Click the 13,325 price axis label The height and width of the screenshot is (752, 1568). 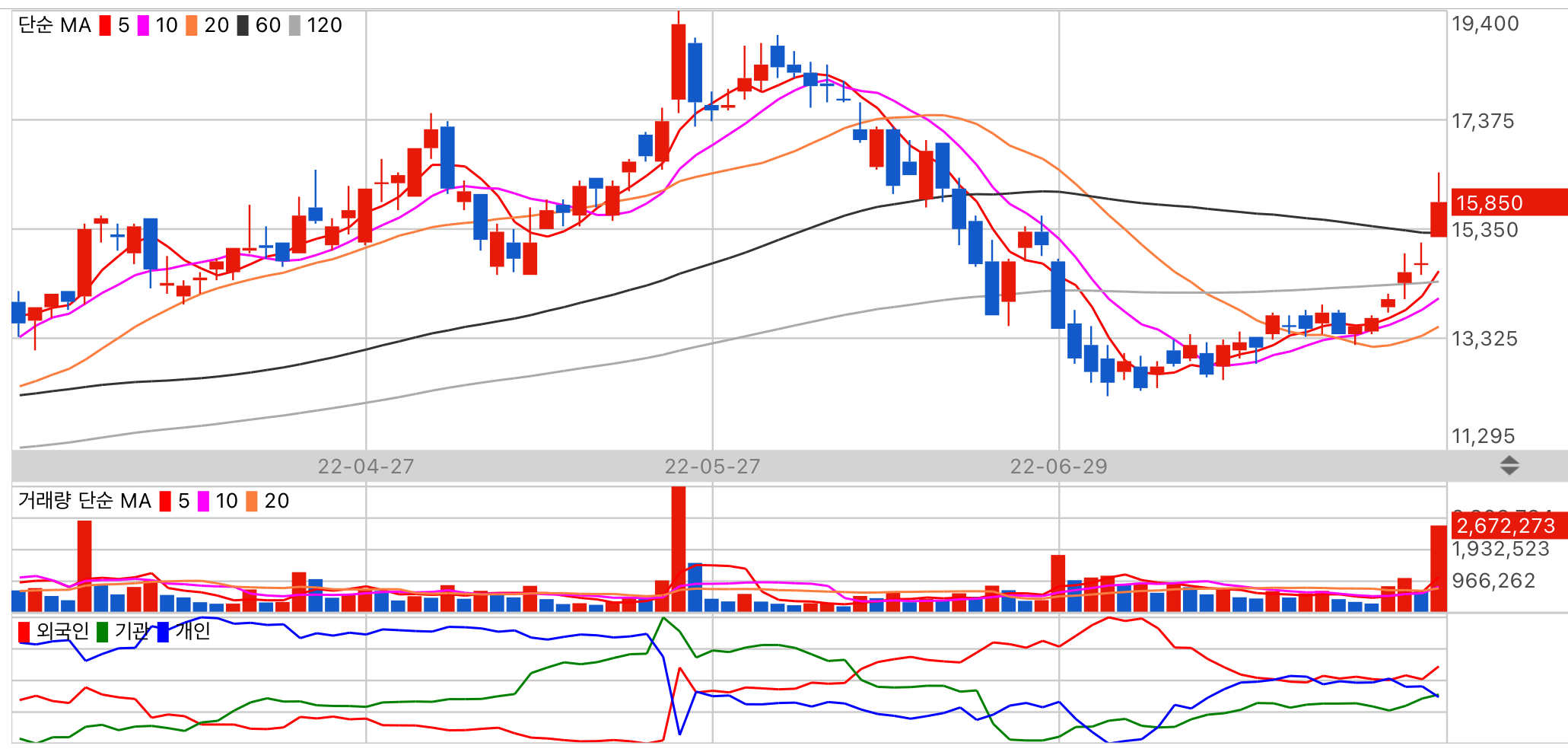1484,339
